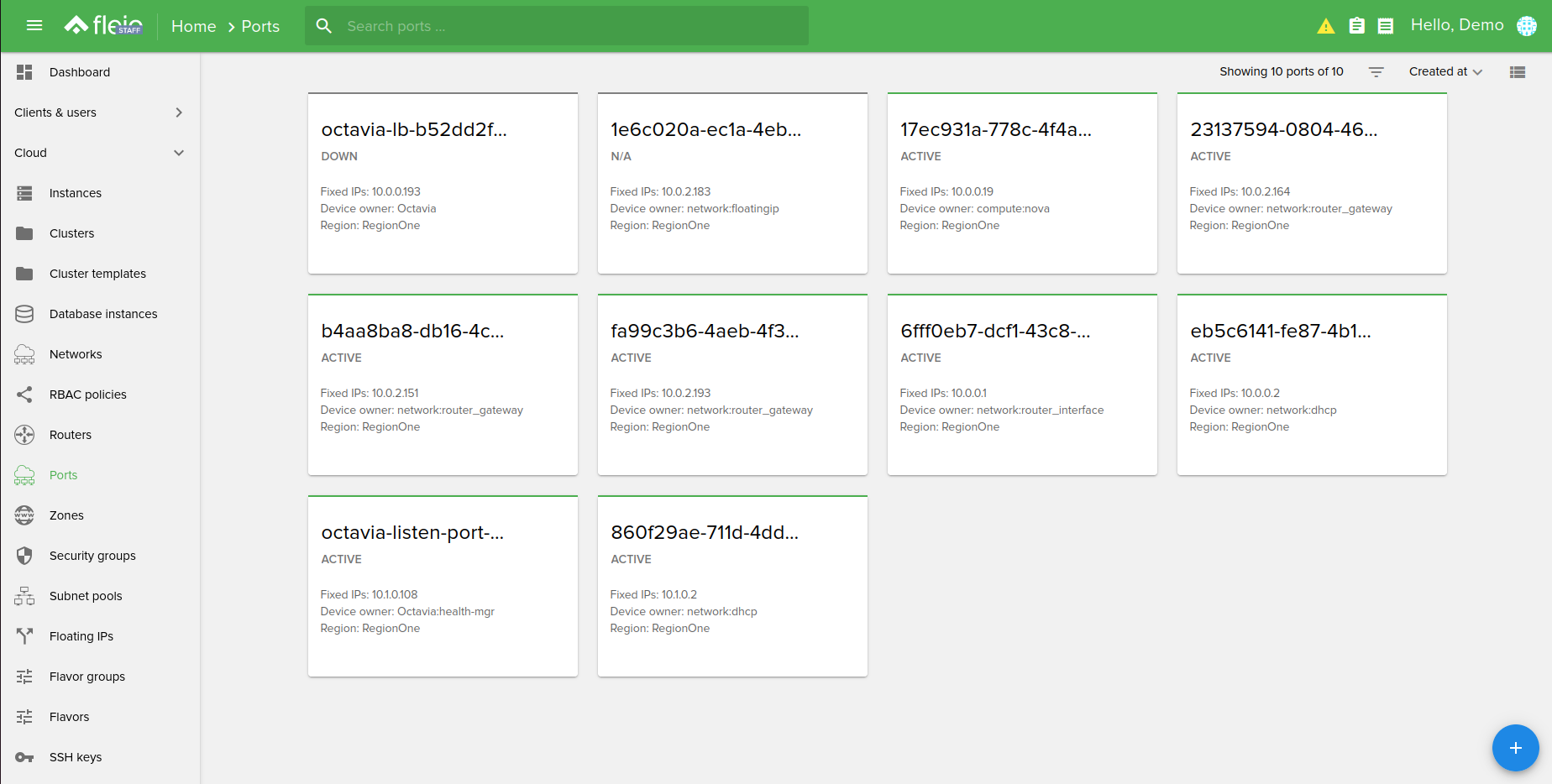
Task: Open the clipboard tasks icon in header
Action: pyautogui.click(x=1357, y=26)
